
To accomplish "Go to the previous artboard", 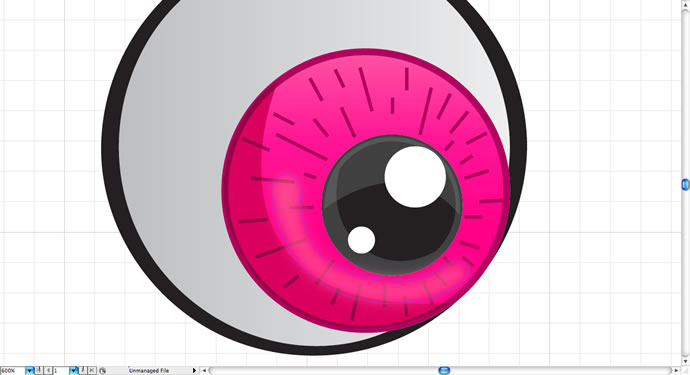I will click(48, 371).
